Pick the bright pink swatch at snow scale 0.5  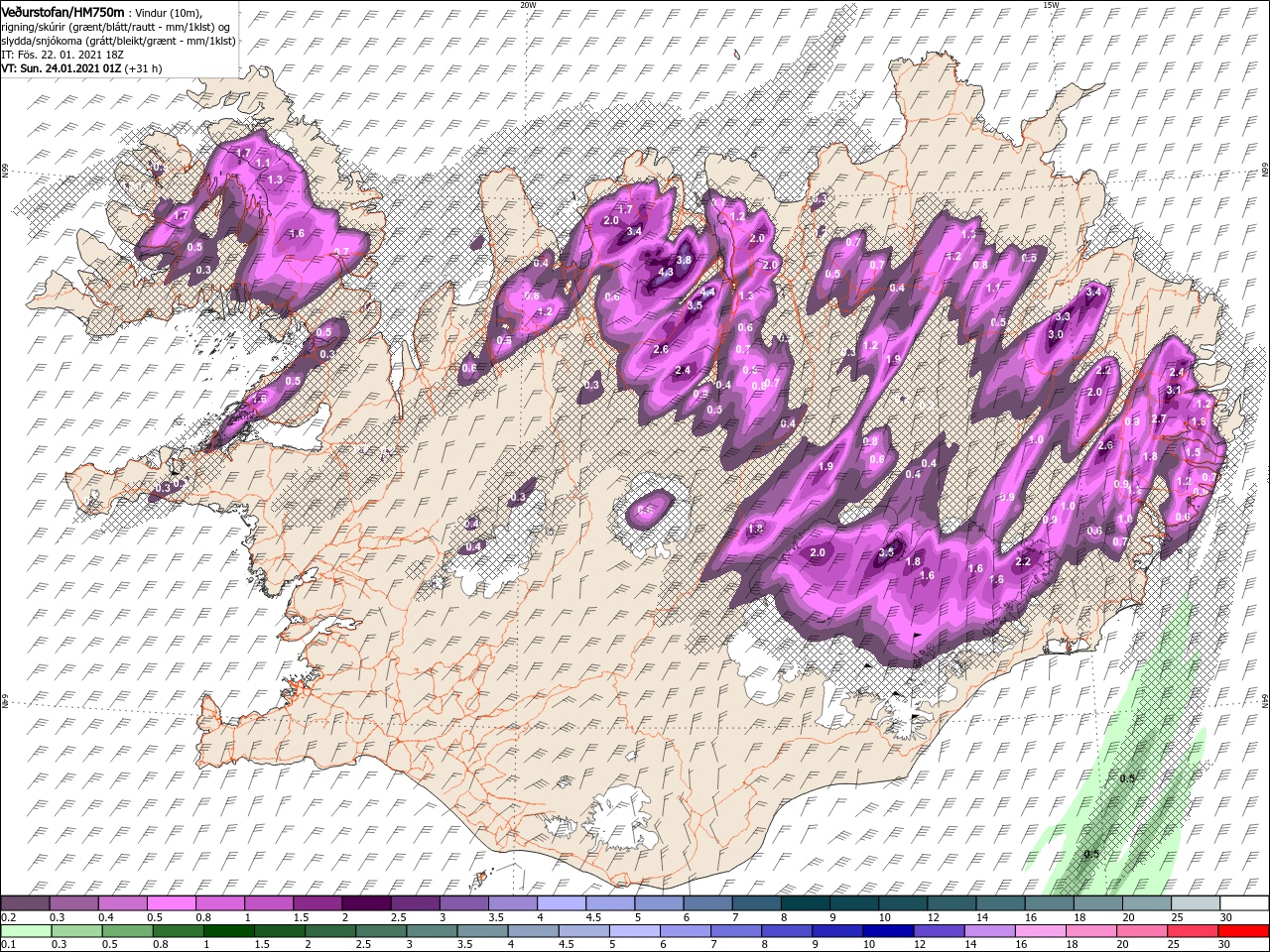(x=171, y=903)
